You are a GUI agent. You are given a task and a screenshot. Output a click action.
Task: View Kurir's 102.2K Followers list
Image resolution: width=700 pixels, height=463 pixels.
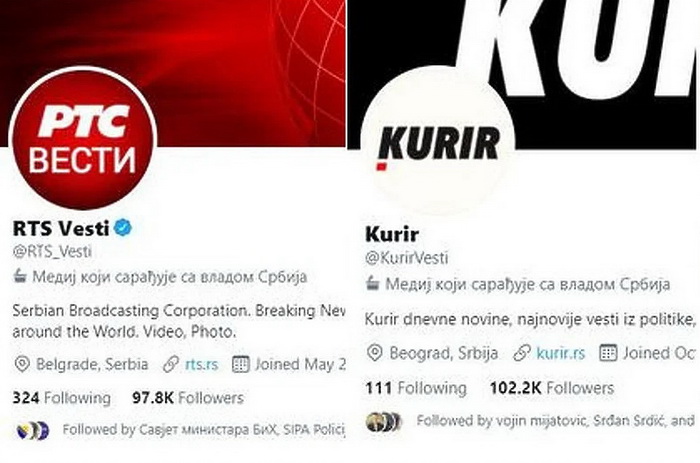552,388
